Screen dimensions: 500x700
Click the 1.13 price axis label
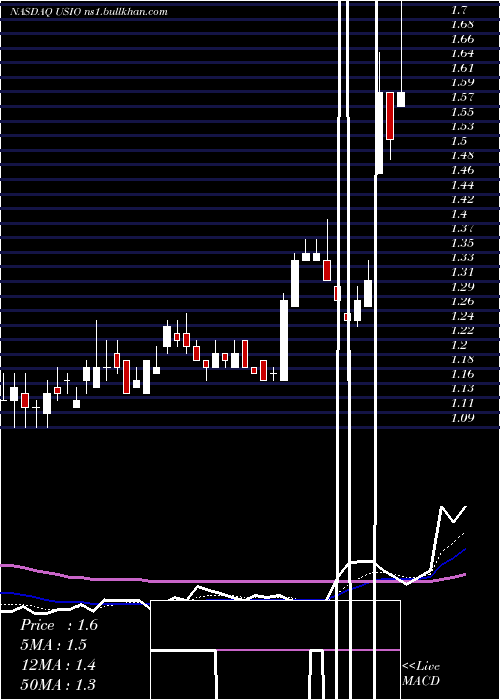tap(462, 388)
